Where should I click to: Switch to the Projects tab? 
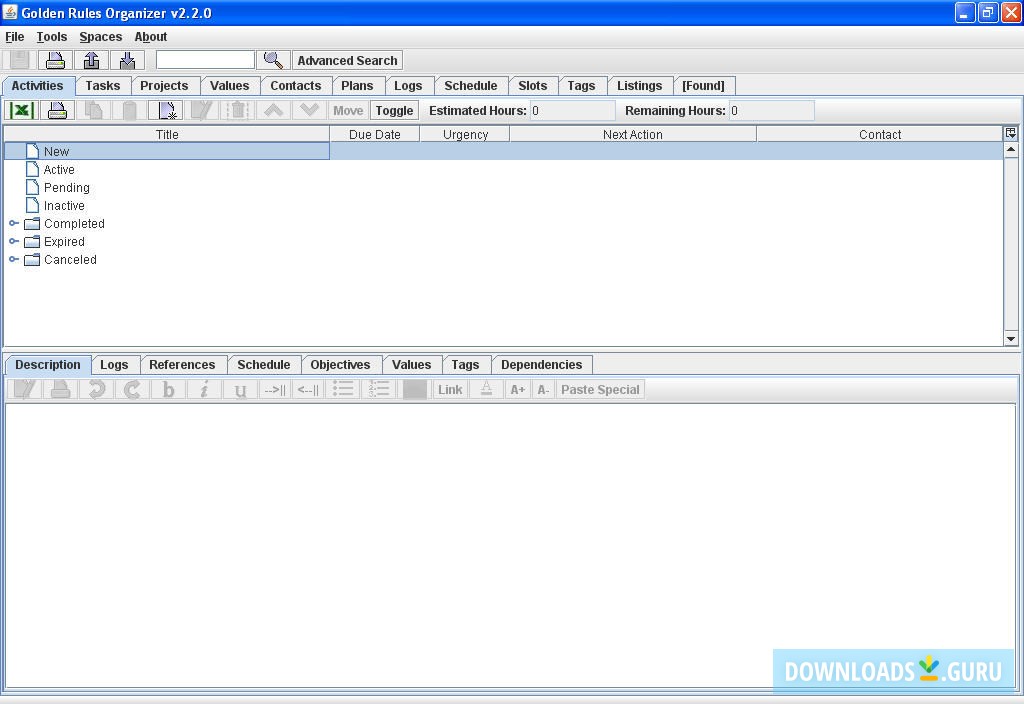click(x=164, y=86)
